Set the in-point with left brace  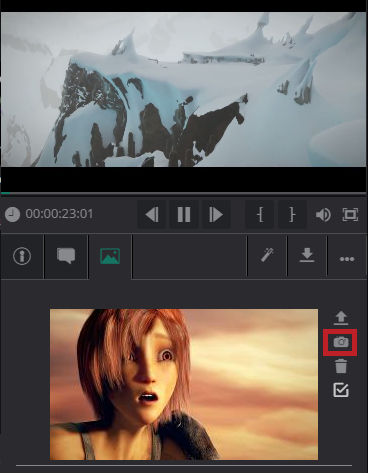[x=260, y=214]
